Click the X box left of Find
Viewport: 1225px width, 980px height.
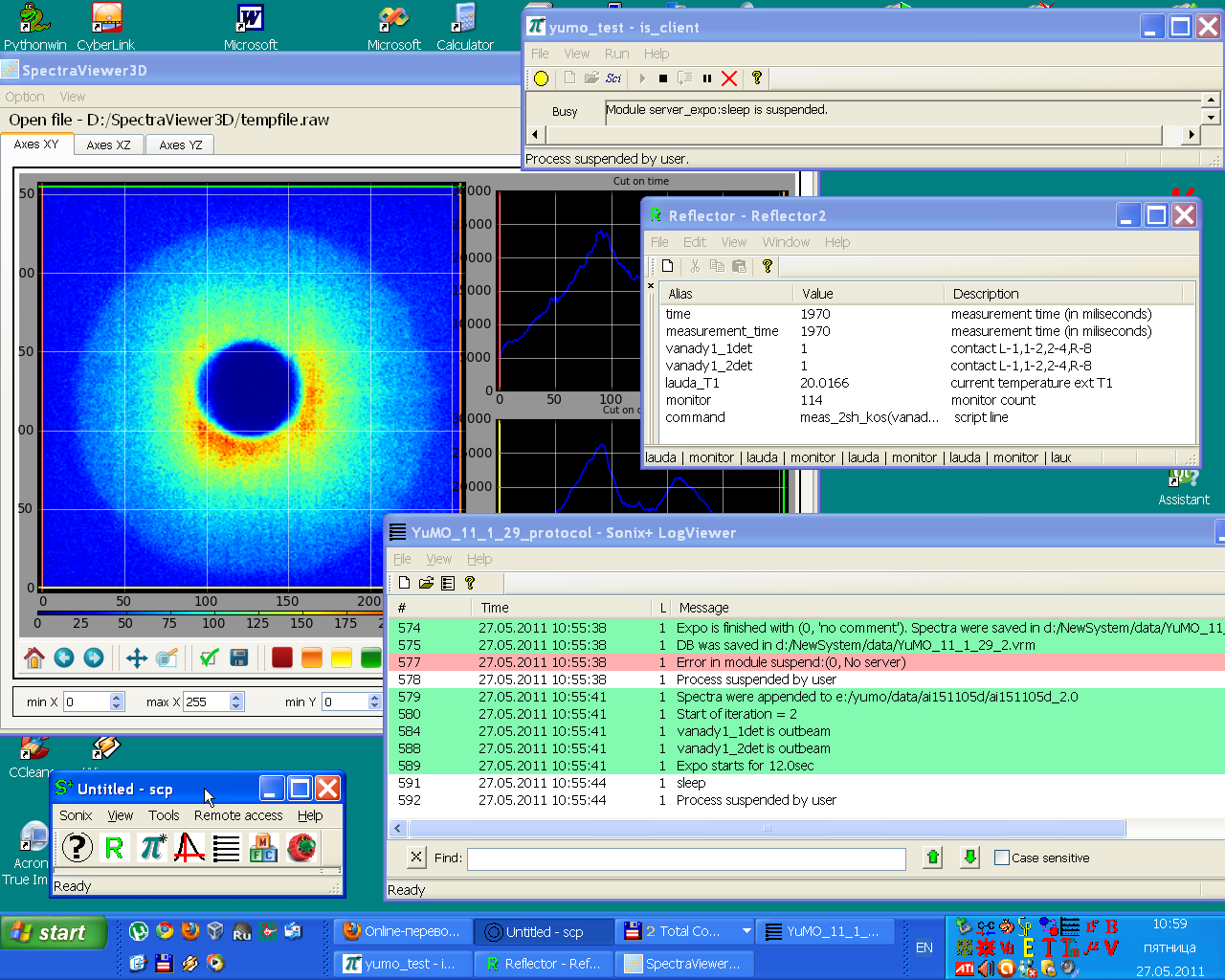point(416,857)
